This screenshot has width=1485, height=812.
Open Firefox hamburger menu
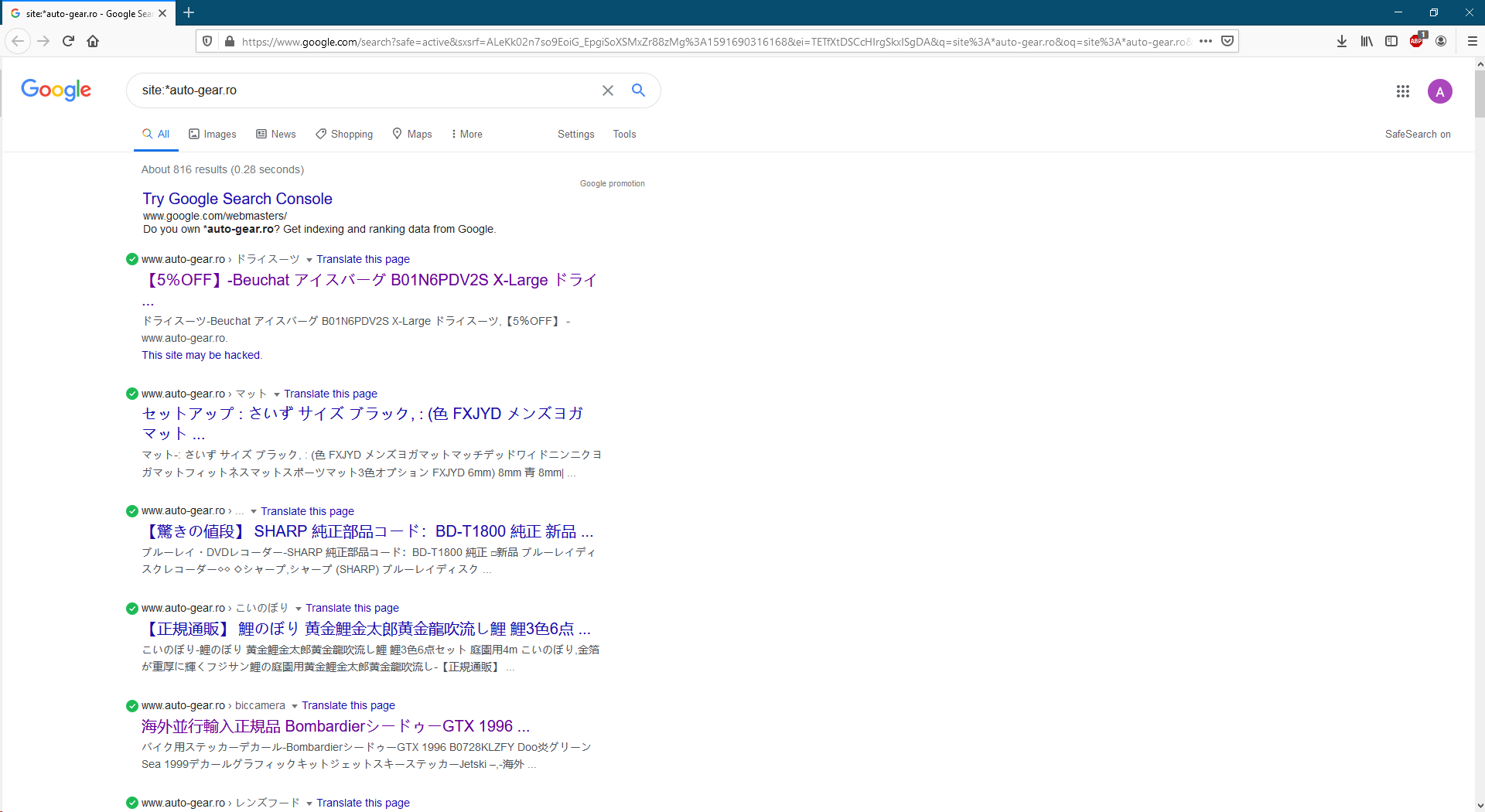coord(1473,41)
